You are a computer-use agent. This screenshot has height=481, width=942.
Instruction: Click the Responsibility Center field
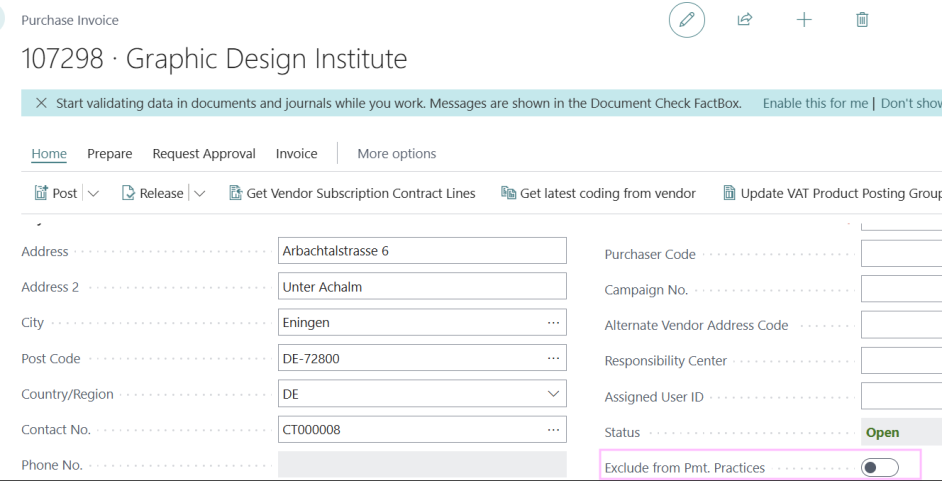point(901,361)
